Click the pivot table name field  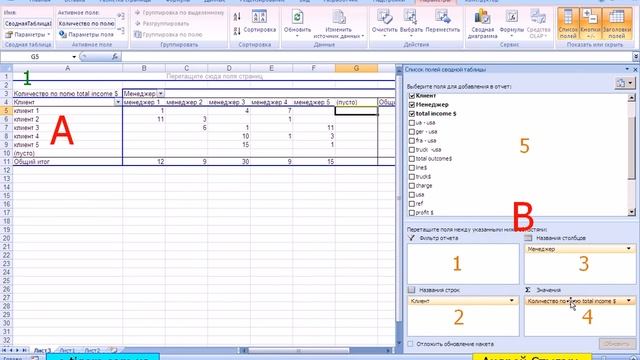(x=28, y=24)
